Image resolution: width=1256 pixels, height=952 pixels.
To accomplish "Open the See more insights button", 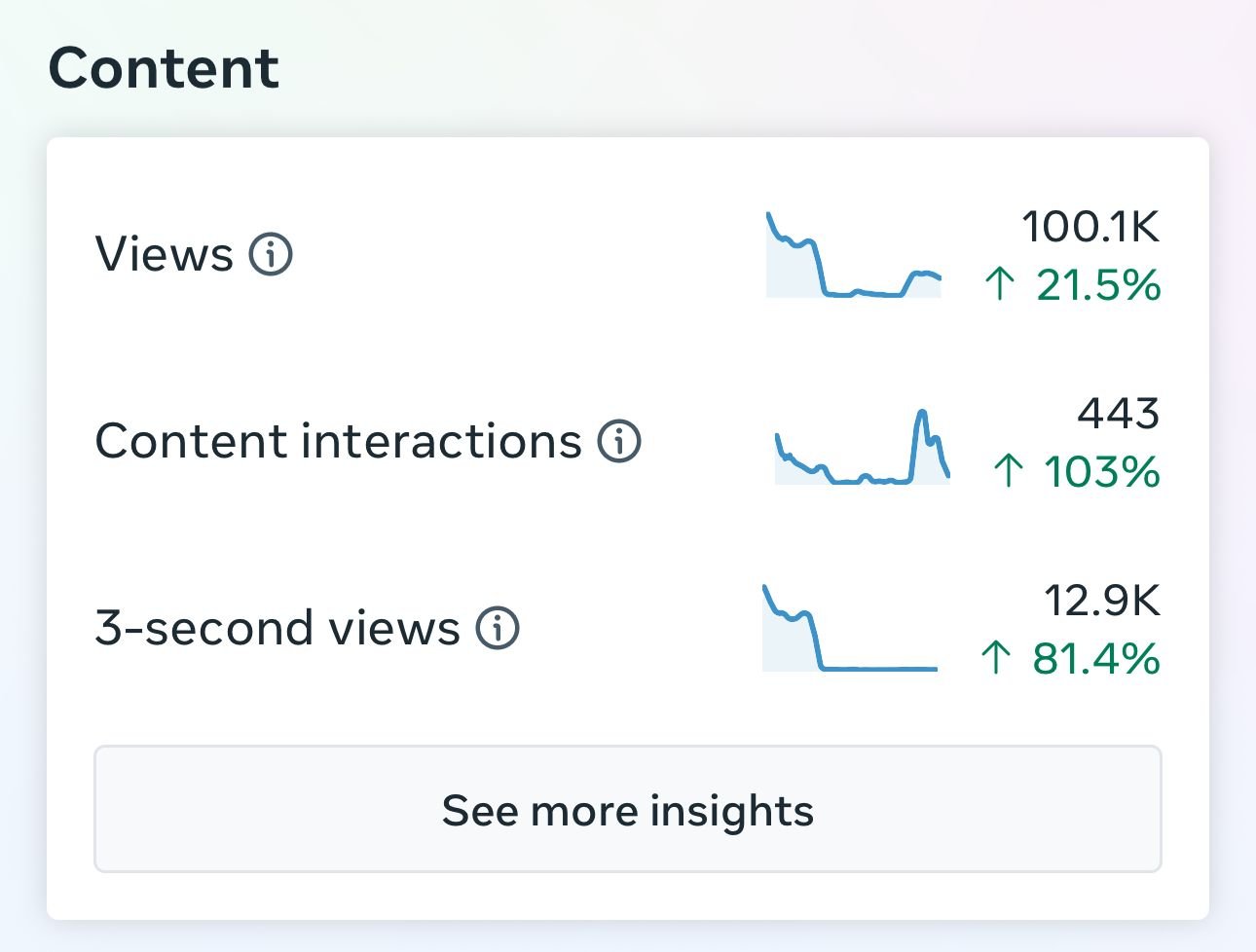I will click(627, 809).
